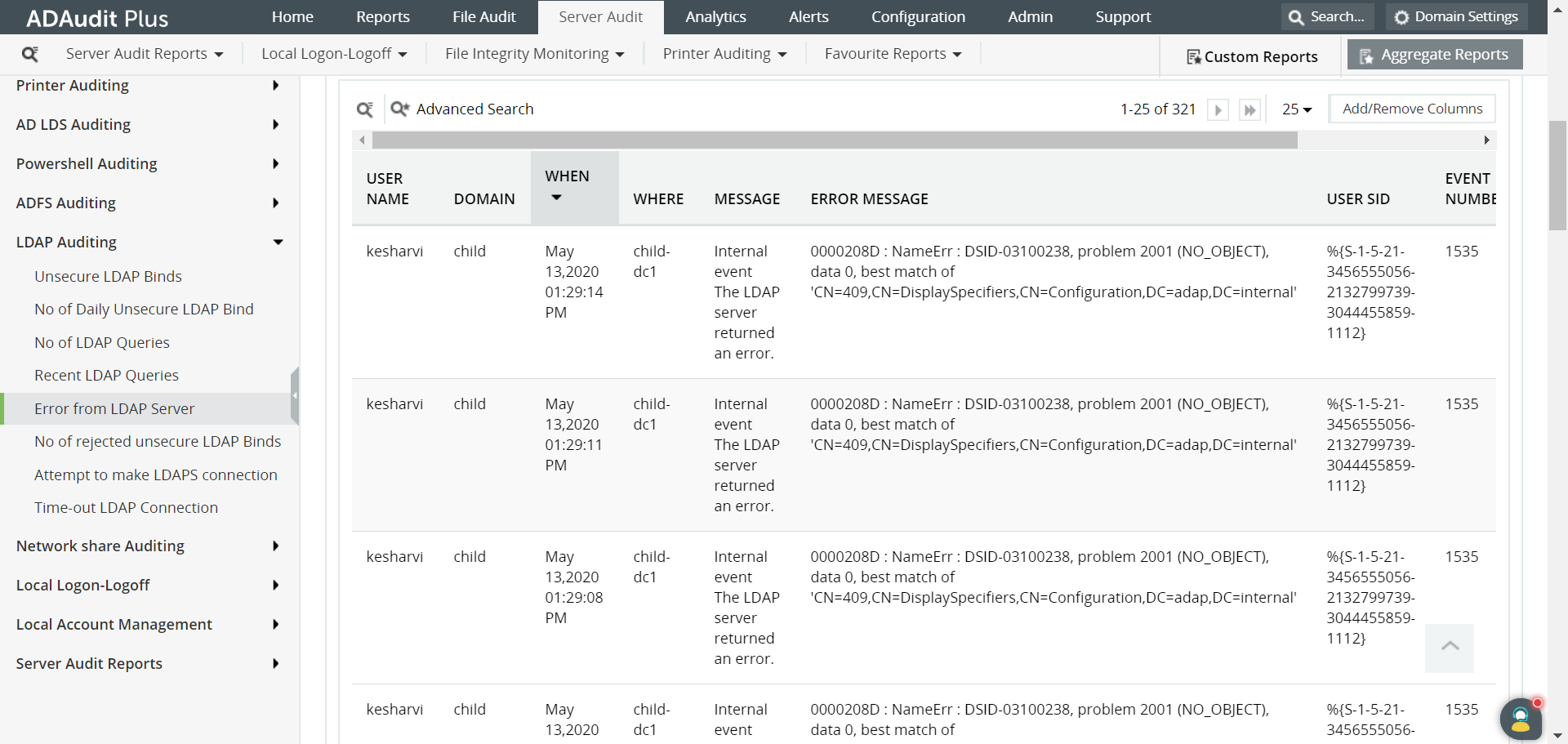Open the Admin tab
Viewport: 1568px width, 744px height.
(1031, 17)
